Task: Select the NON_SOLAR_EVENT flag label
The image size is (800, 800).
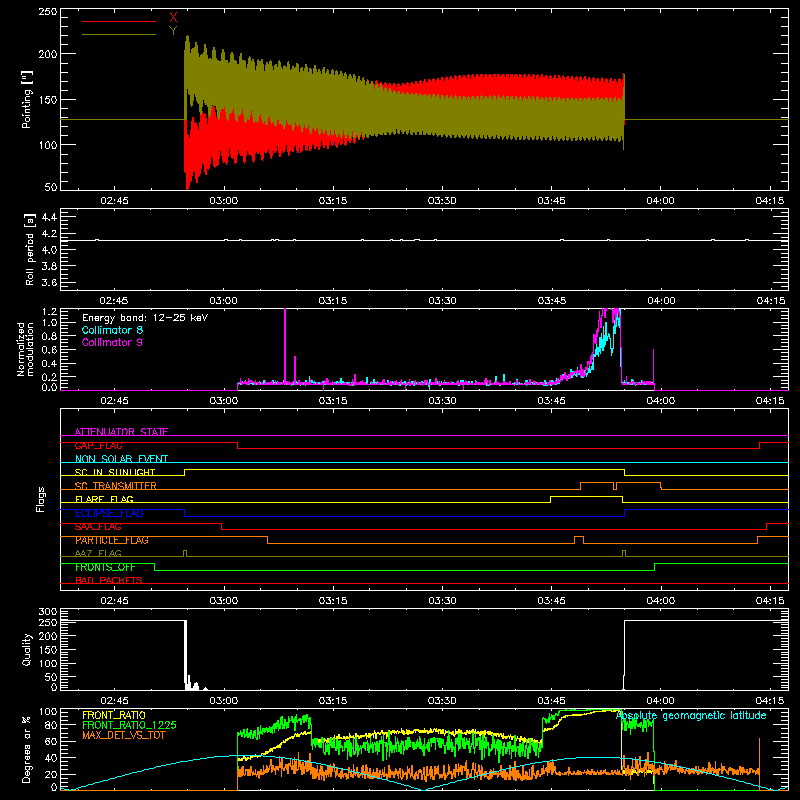Action: coord(121,459)
